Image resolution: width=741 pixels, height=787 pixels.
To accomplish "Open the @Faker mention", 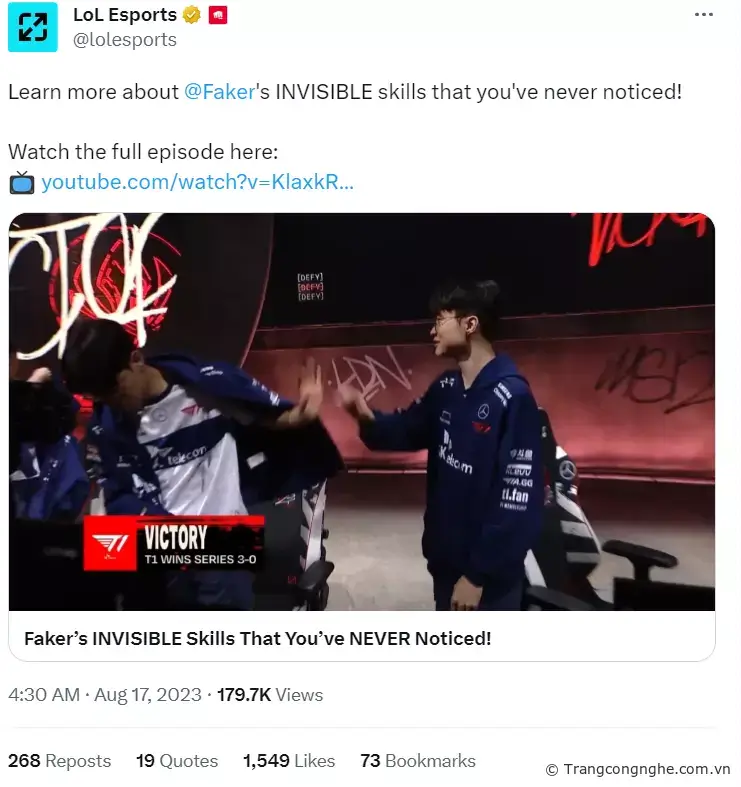I will coord(220,92).
